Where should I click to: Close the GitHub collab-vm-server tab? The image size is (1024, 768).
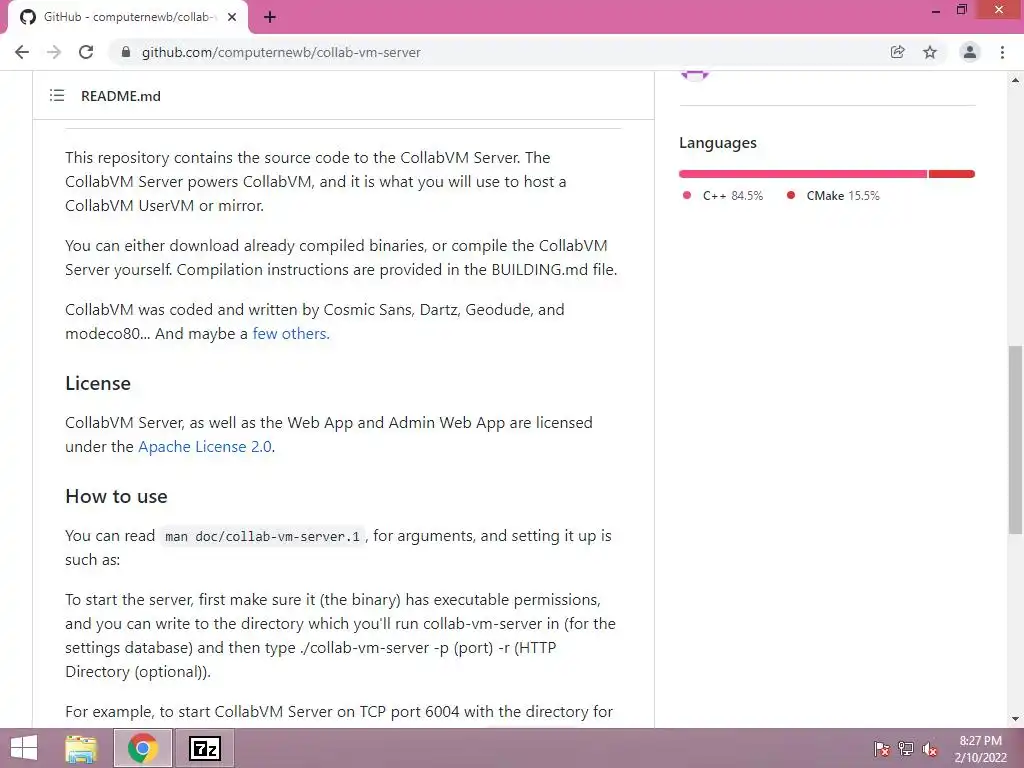pyautogui.click(x=232, y=17)
